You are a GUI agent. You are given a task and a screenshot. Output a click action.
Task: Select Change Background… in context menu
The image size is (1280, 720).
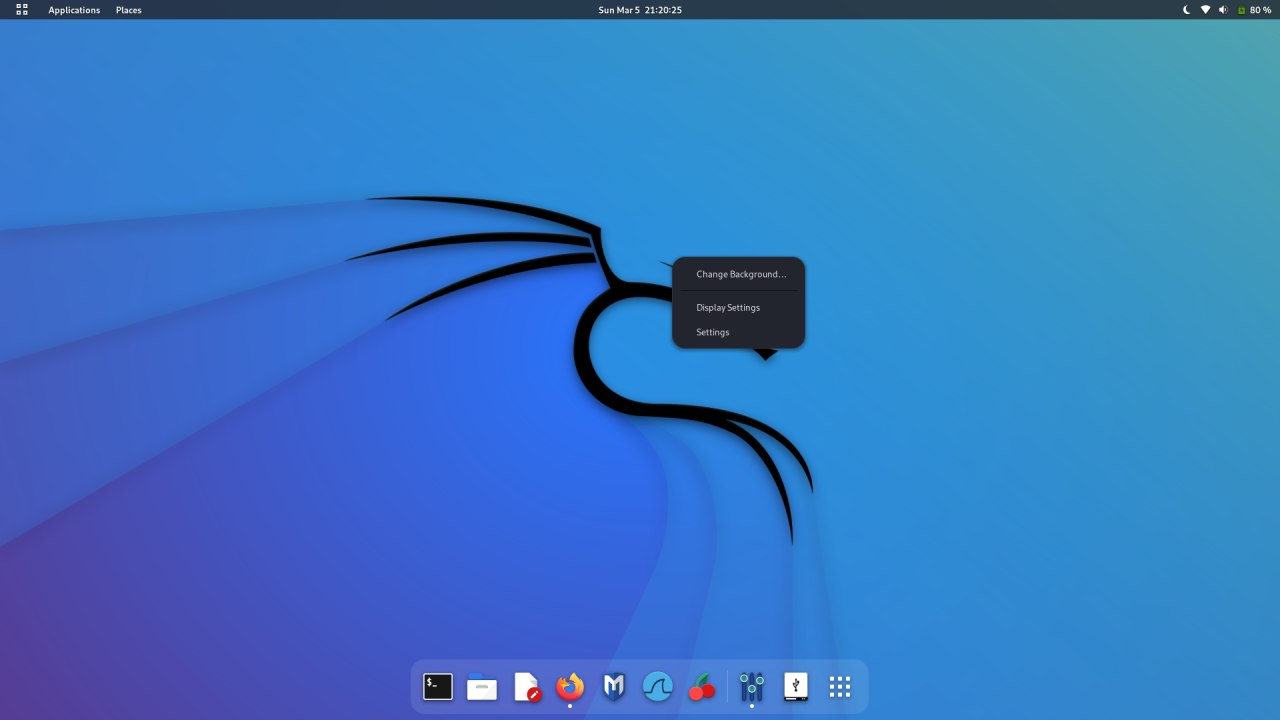pyautogui.click(x=741, y=274)
